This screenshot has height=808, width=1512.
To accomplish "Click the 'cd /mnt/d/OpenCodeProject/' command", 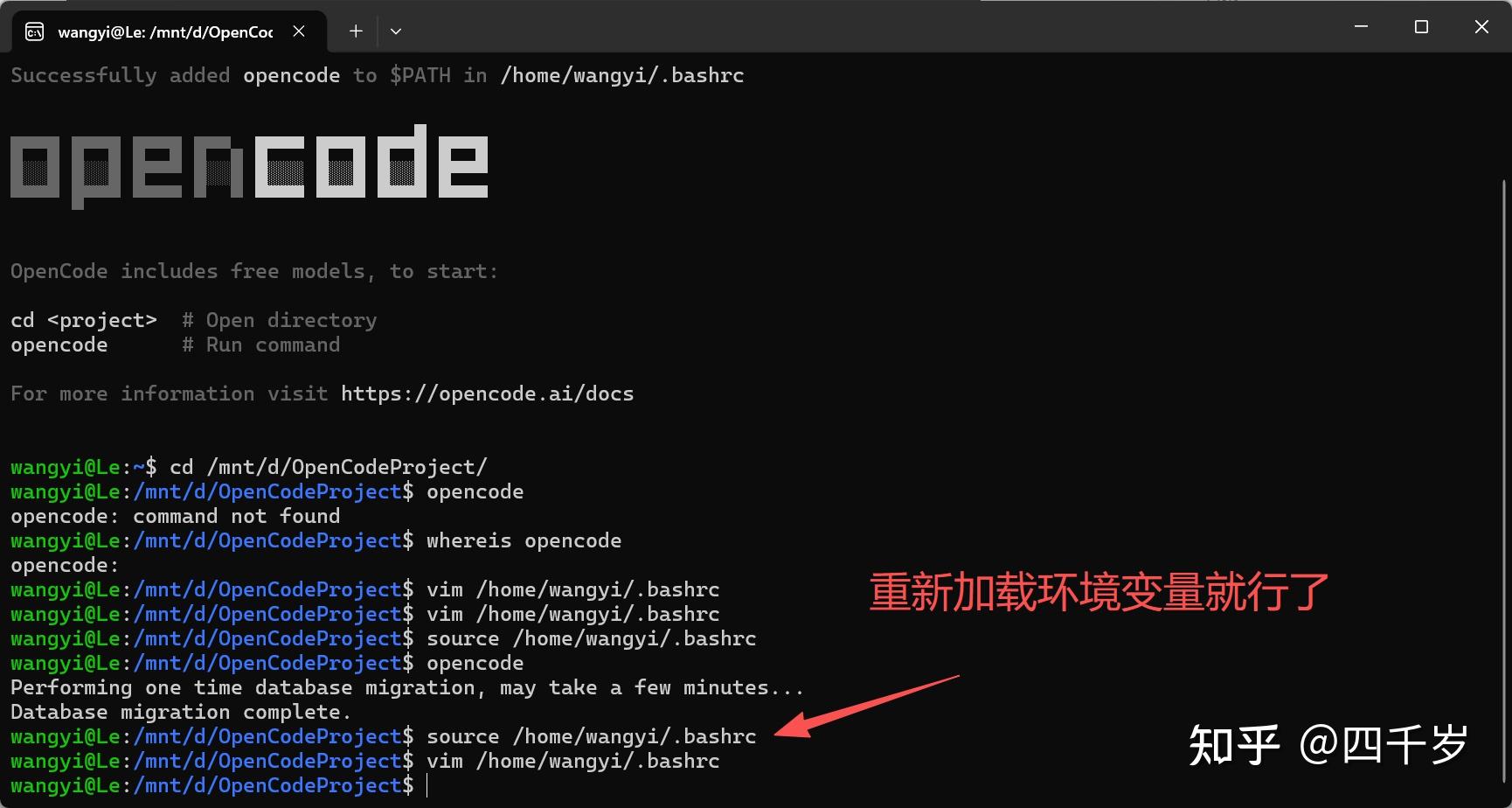I will (x=328, y=467).
